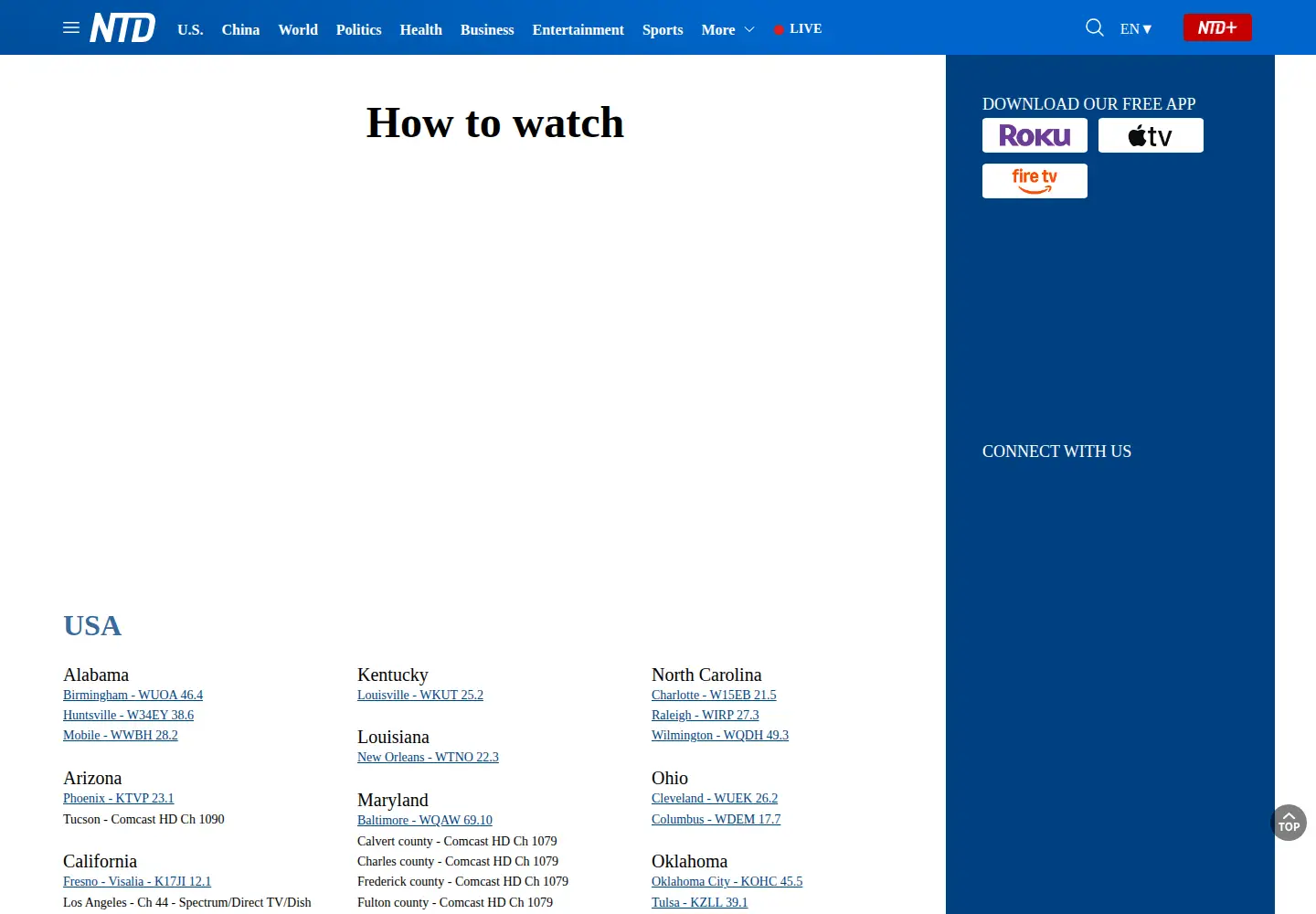Navigate to the Health section
Viewport: 1316px width, 914px height.
point(421,30)
